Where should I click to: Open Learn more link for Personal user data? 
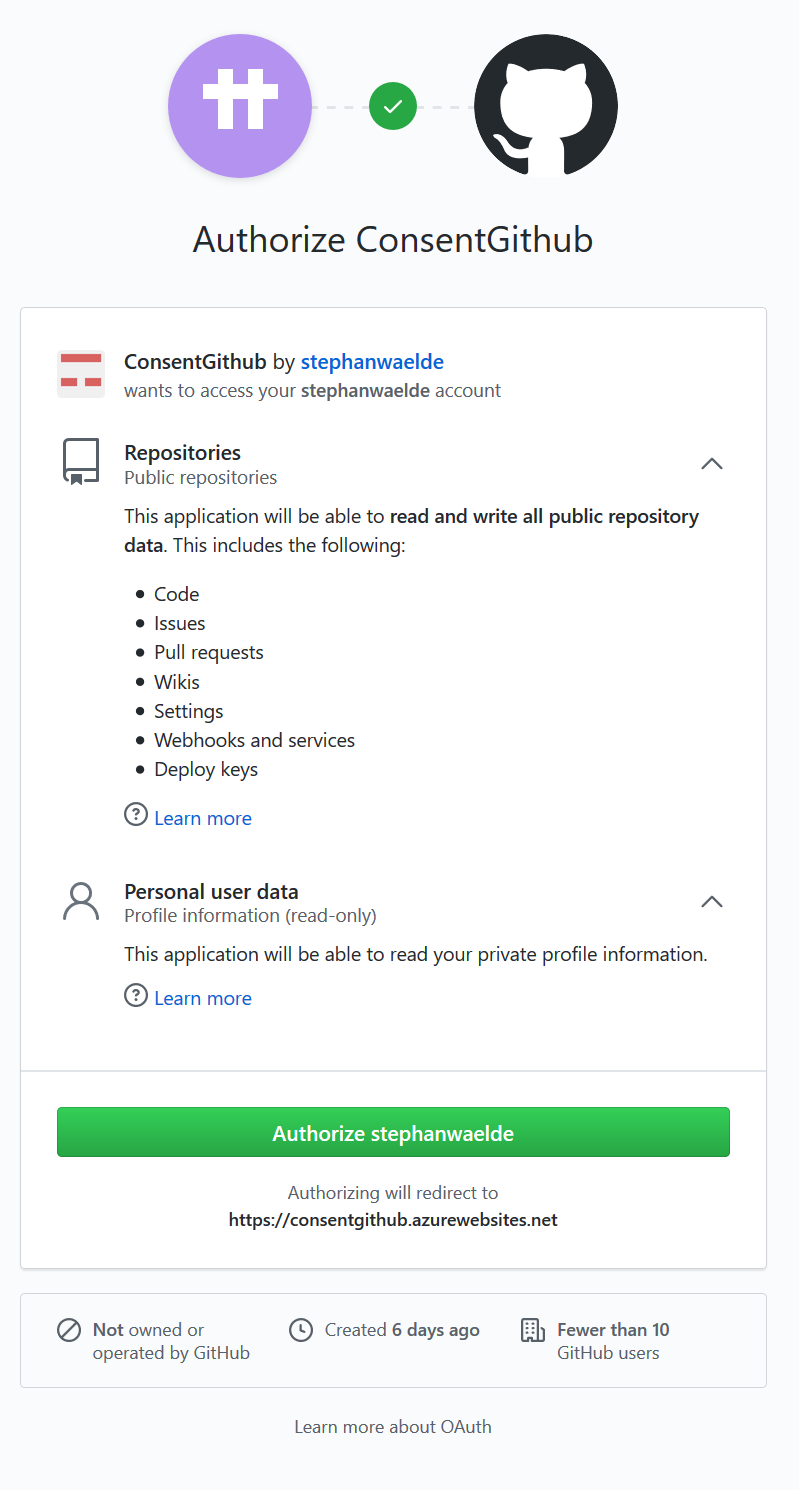(203, 998)
